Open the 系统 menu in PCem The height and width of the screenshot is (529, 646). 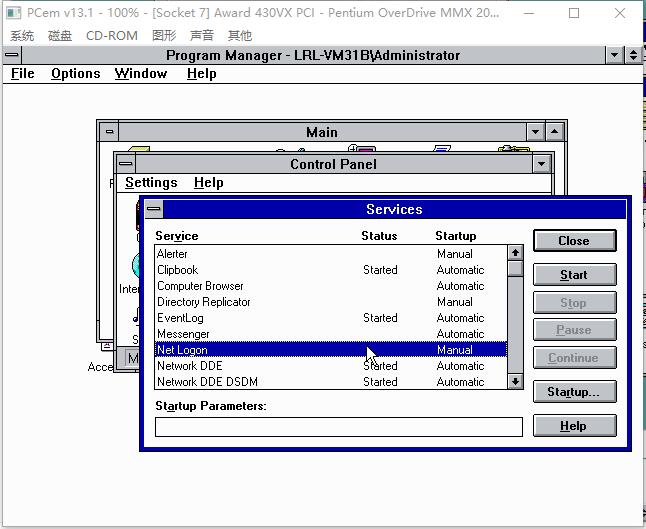(22, 35)
